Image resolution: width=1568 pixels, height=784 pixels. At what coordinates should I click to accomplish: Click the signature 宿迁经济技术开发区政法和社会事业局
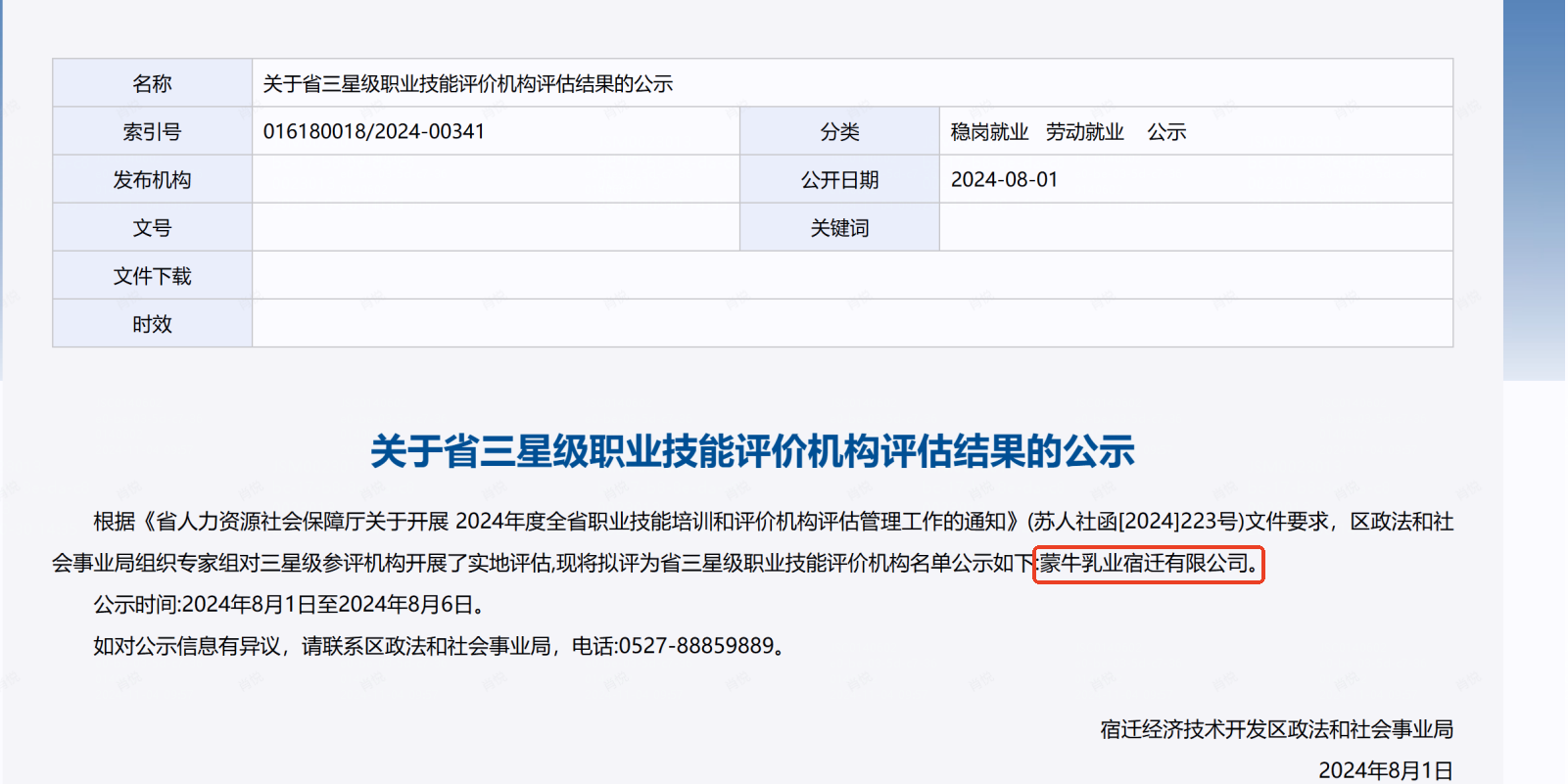click(1276, 729)
